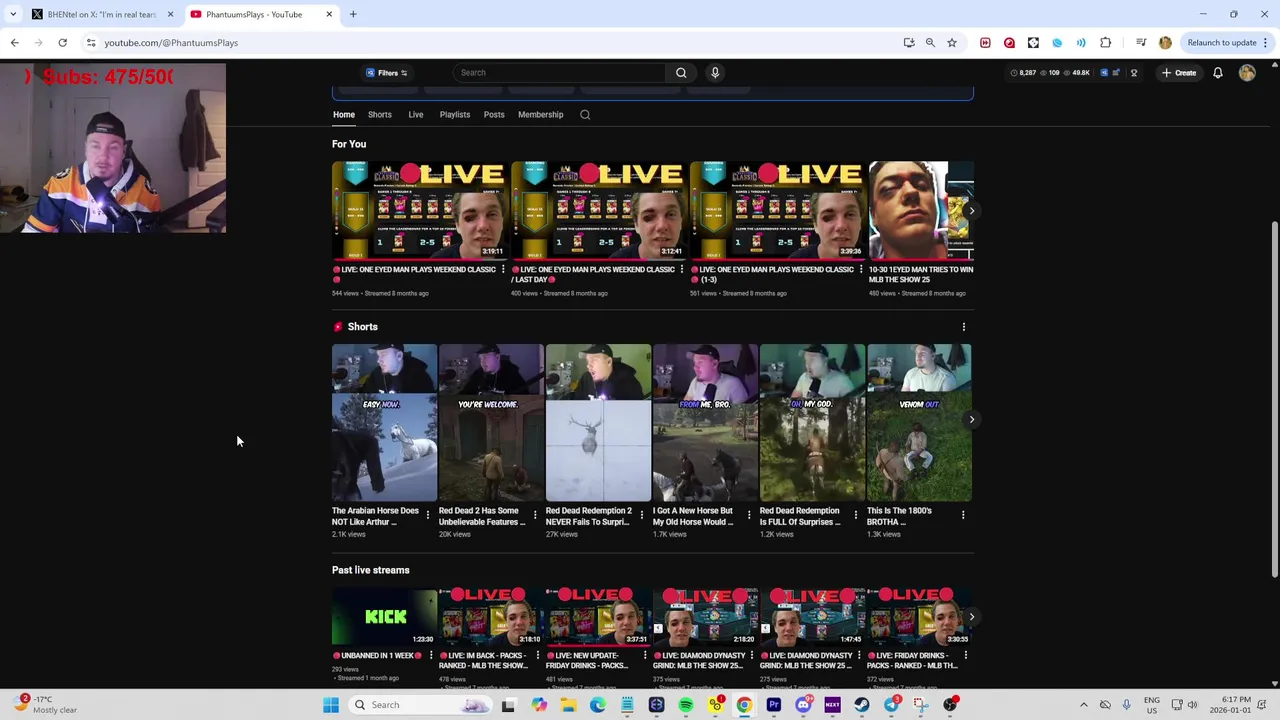Screen dimensions: 1280x720
Task: Switch to the Live channel tab
Action: click(416, 115)
